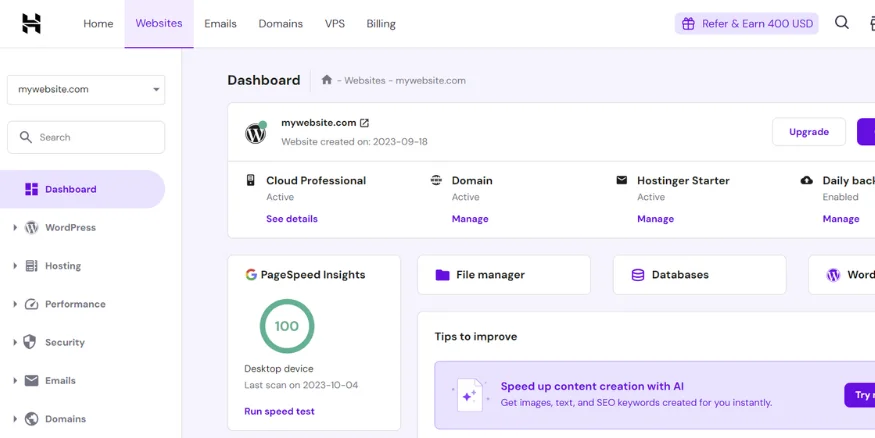Click Manage under Domain
Screen dimensions: 875x438
coord(470,219)
